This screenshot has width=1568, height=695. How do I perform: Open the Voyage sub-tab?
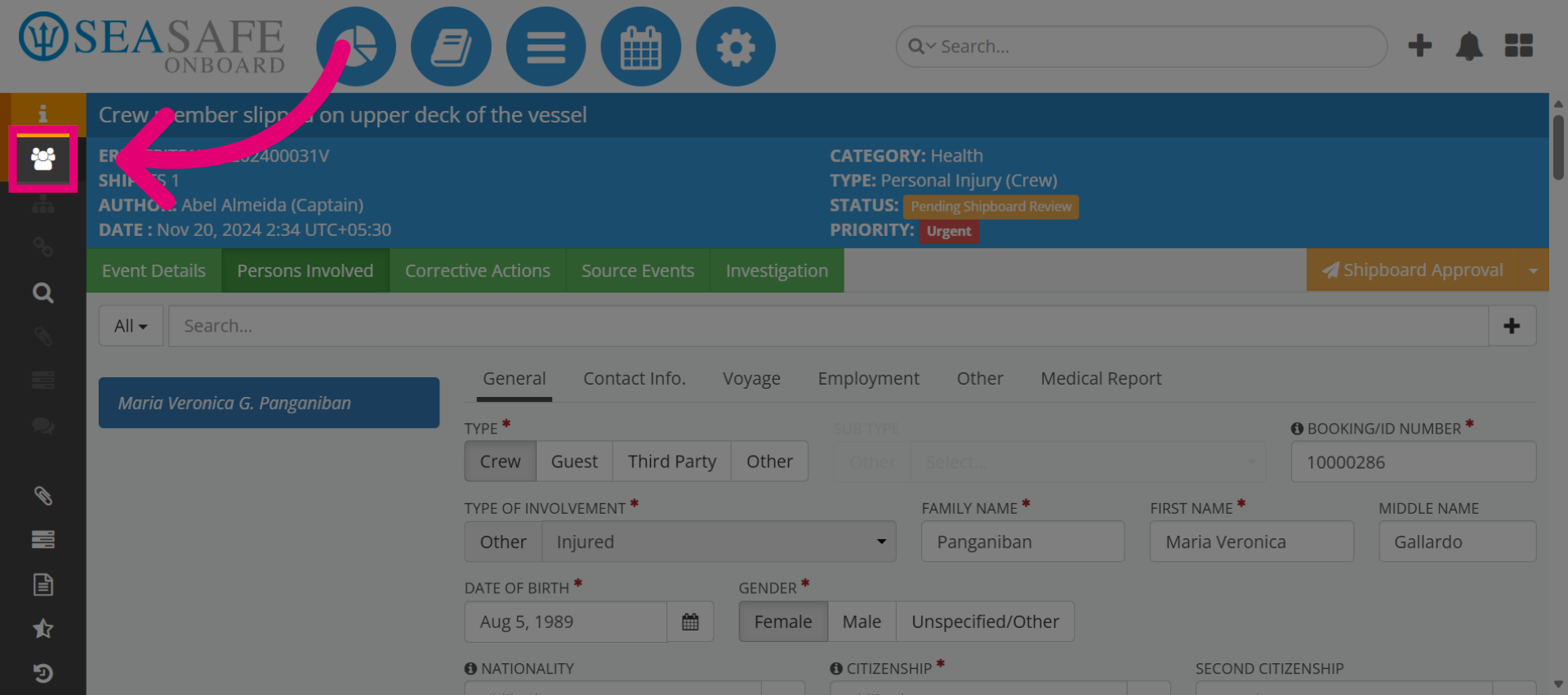tap(751, 379)
